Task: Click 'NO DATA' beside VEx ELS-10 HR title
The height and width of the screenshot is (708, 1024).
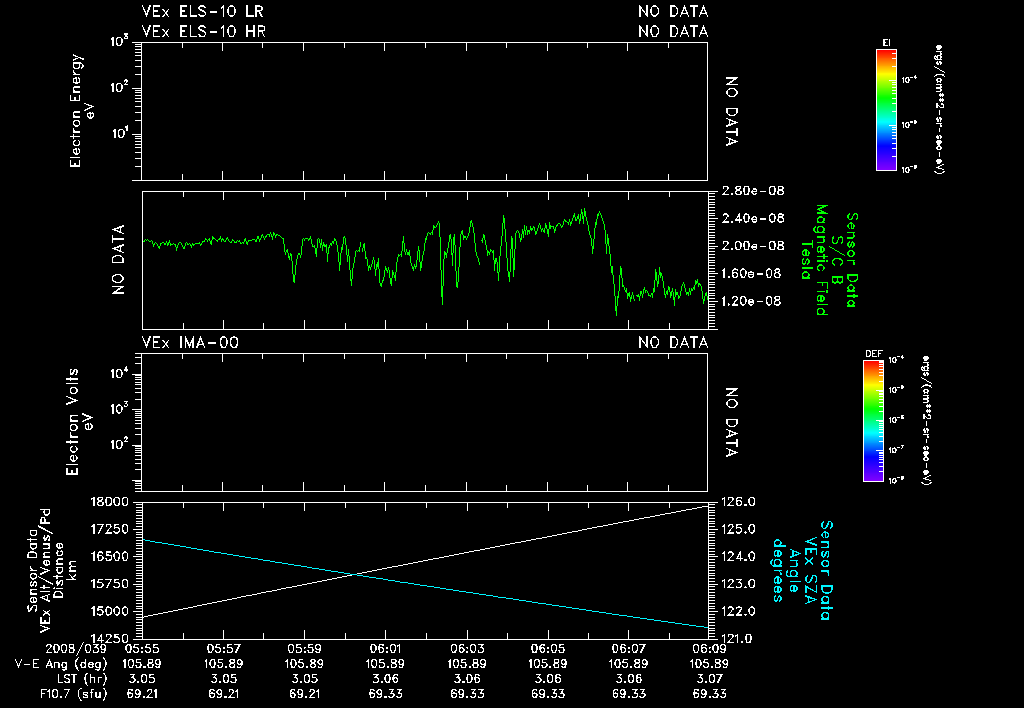Action: [673, 31]
